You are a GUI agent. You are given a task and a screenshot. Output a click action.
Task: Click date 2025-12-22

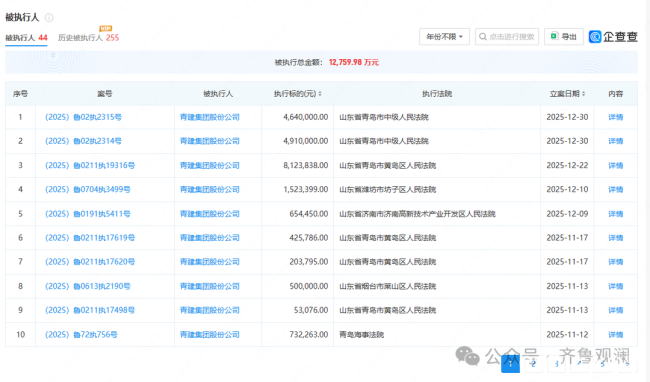(x=567, y=165)
